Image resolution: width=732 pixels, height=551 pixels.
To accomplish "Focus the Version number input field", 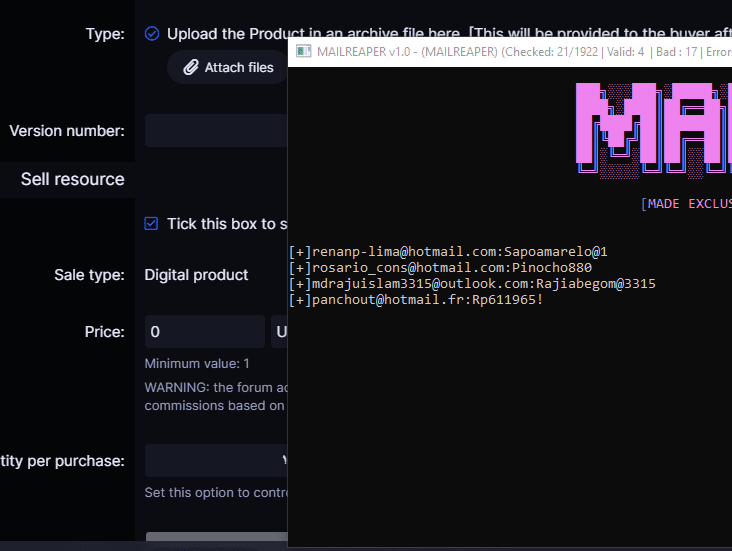I will (216, 131).
